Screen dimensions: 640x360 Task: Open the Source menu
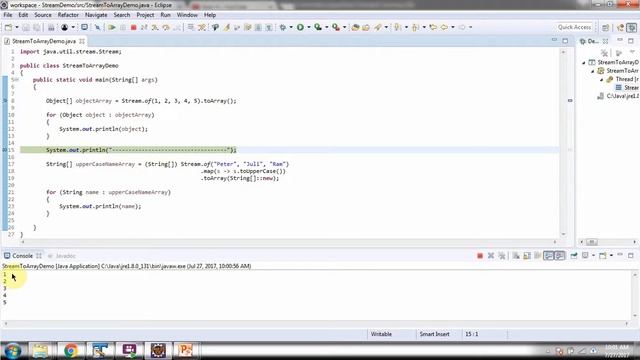[43, 15]
